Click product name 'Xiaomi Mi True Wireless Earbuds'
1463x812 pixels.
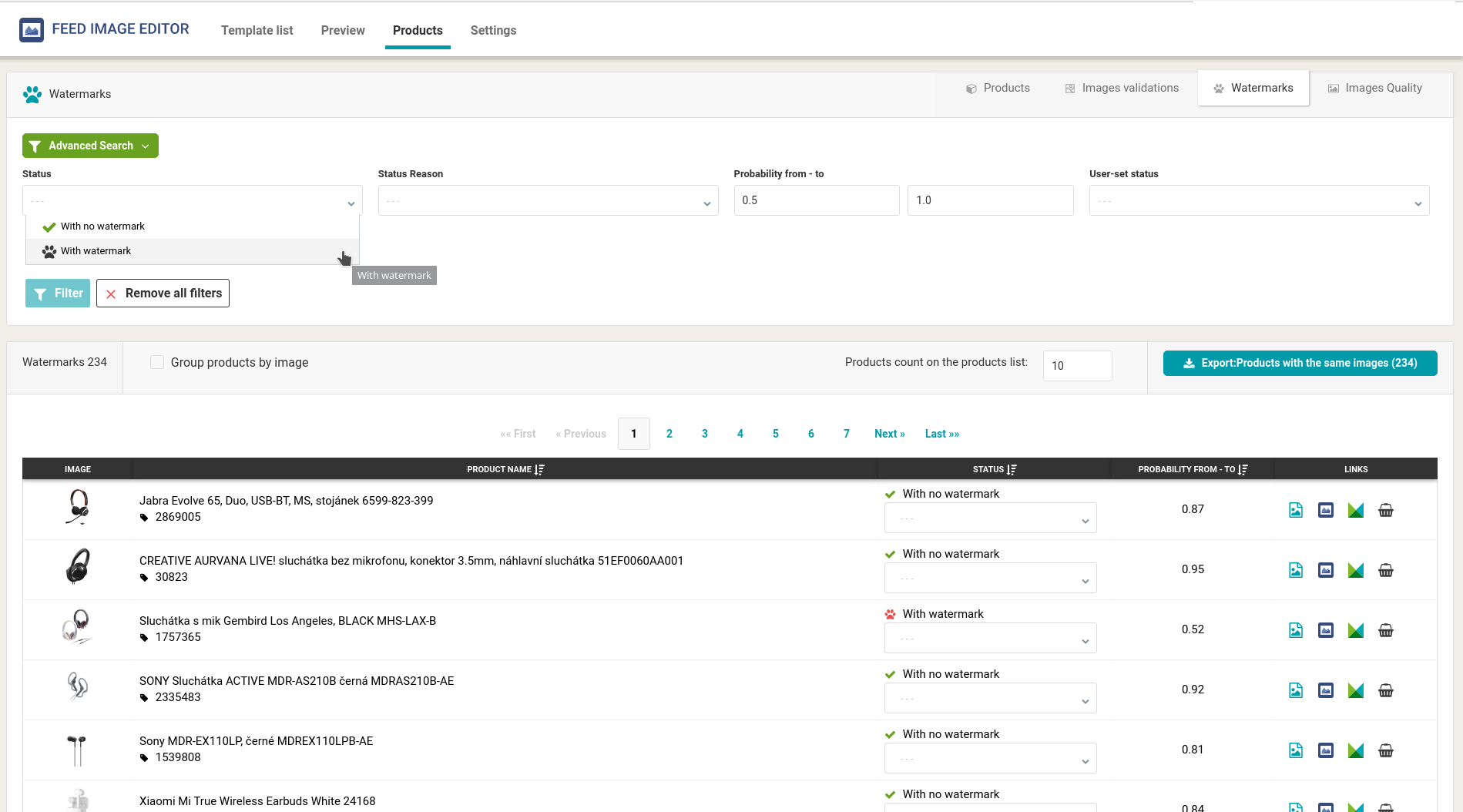[x=257, y=801]
